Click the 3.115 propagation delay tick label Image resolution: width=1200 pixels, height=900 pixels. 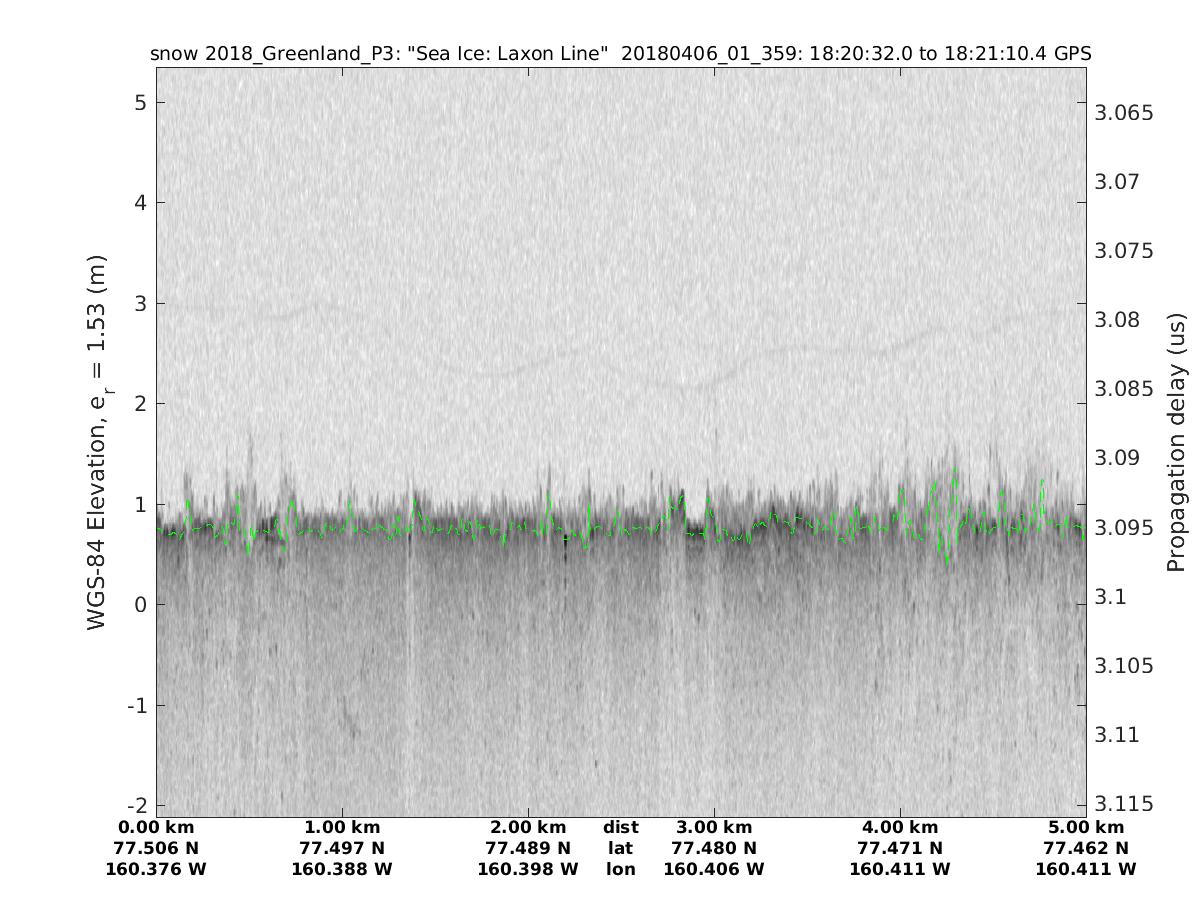coord(1124,804)
